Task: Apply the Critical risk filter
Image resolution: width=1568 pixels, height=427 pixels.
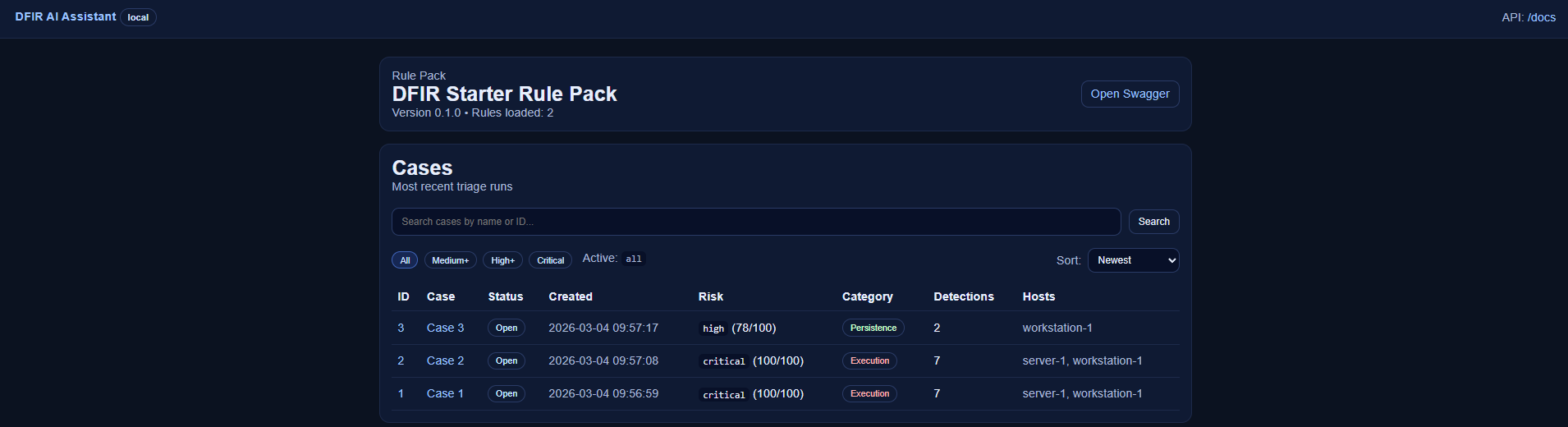Action: (550, 260)
